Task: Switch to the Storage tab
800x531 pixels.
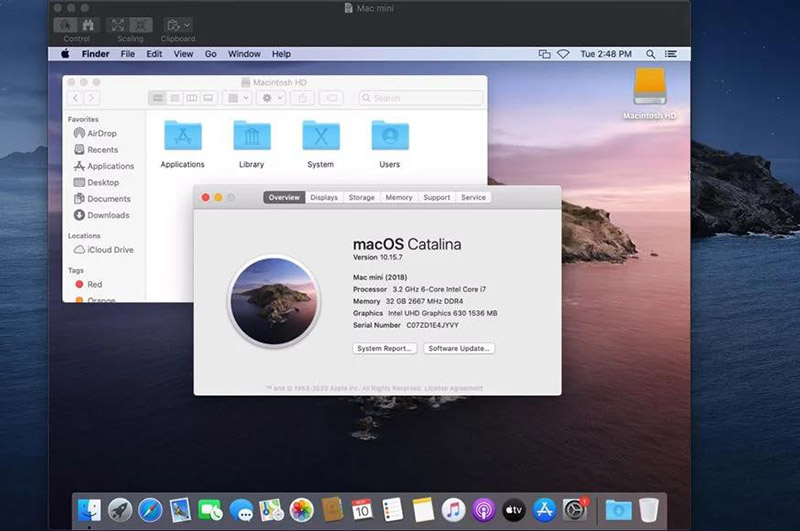Action: coord(362,197)
